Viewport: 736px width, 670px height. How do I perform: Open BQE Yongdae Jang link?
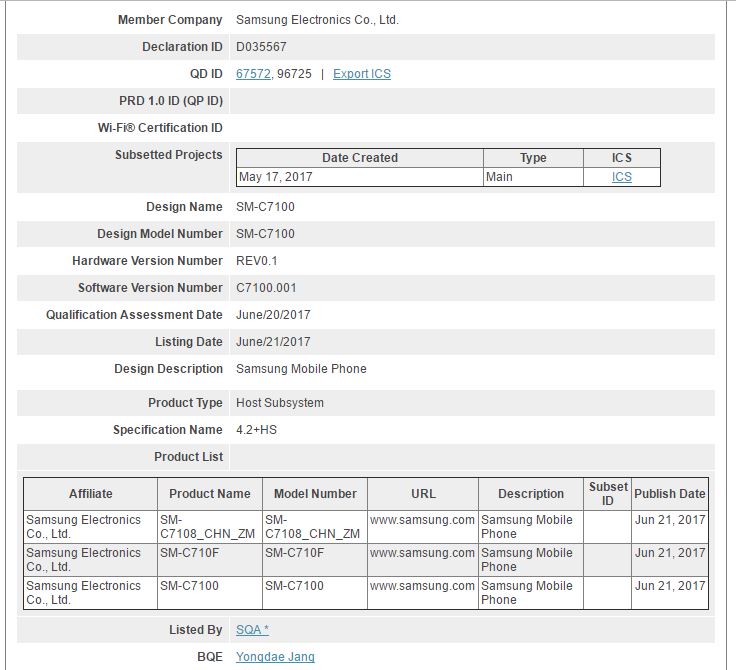tap(275, 657)
